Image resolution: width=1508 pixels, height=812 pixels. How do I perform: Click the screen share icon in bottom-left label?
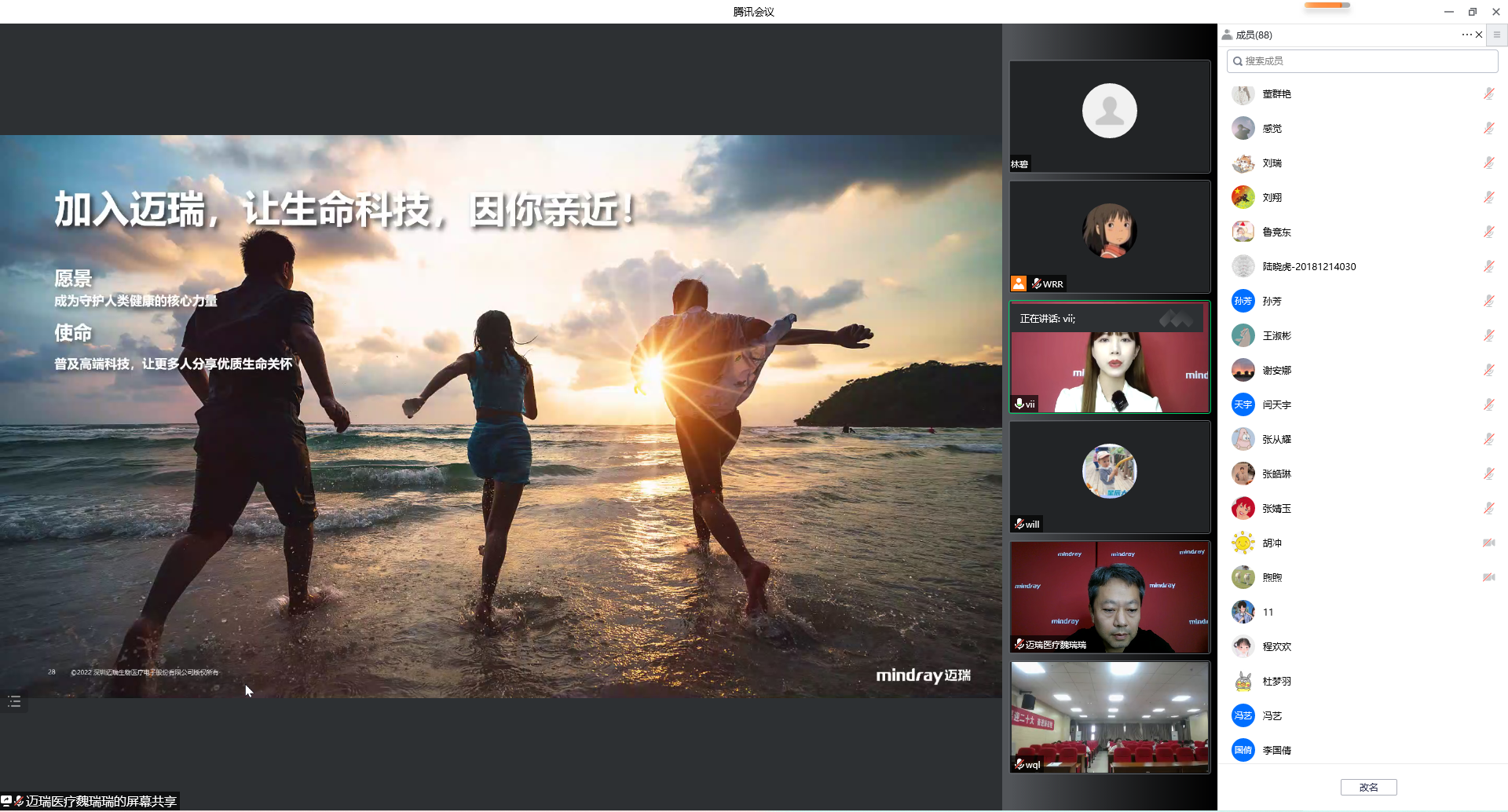6,801
